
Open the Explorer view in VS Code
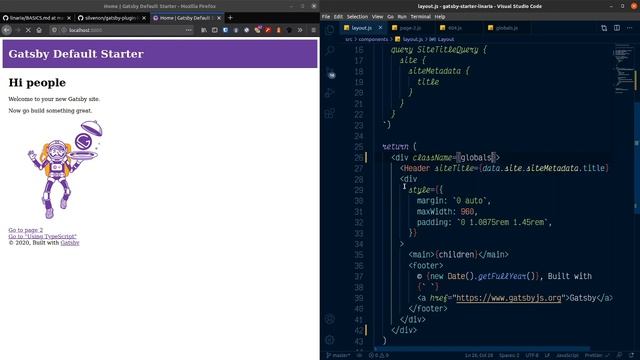330,29
